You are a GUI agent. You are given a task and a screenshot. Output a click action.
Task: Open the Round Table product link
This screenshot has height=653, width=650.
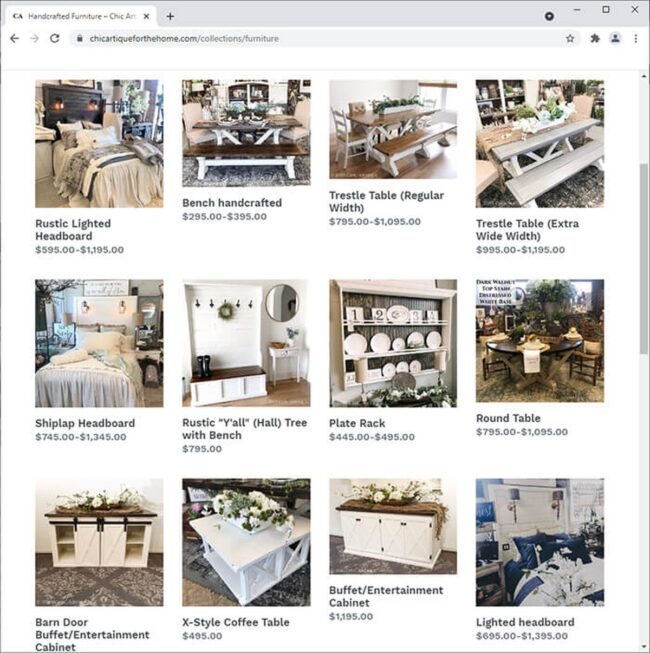508,418
